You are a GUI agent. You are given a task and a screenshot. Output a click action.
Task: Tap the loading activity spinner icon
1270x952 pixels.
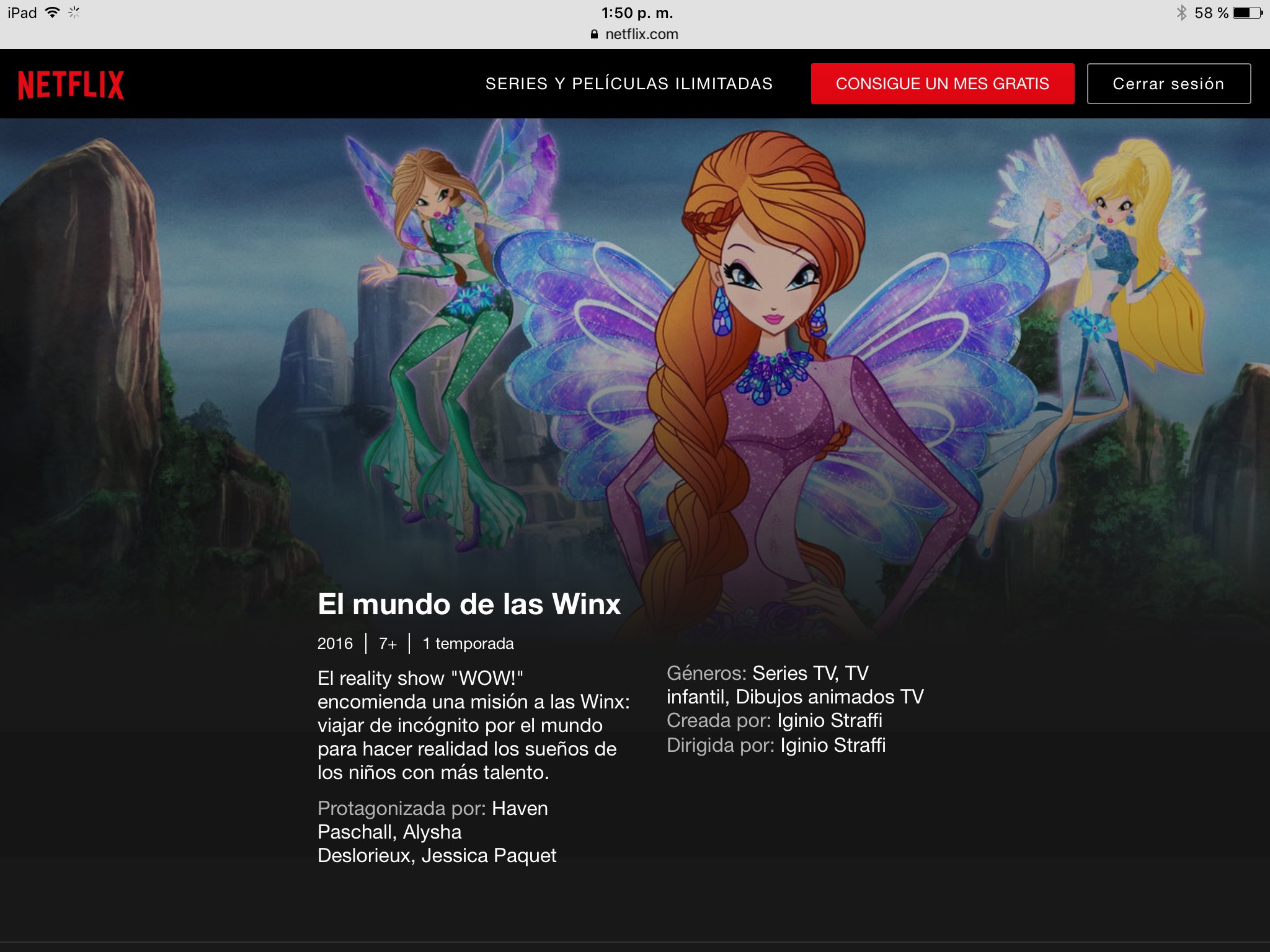74,12
